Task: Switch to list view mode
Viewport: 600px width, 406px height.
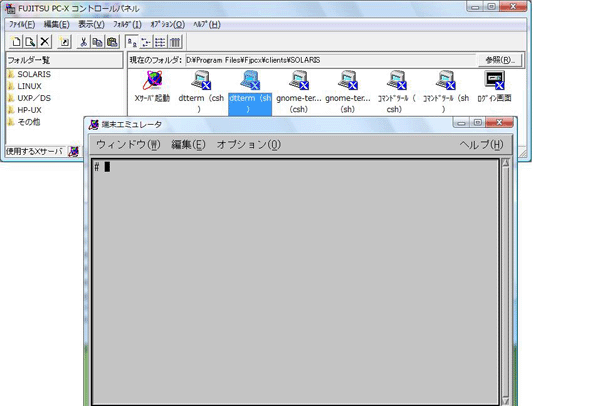Action: 161,42
